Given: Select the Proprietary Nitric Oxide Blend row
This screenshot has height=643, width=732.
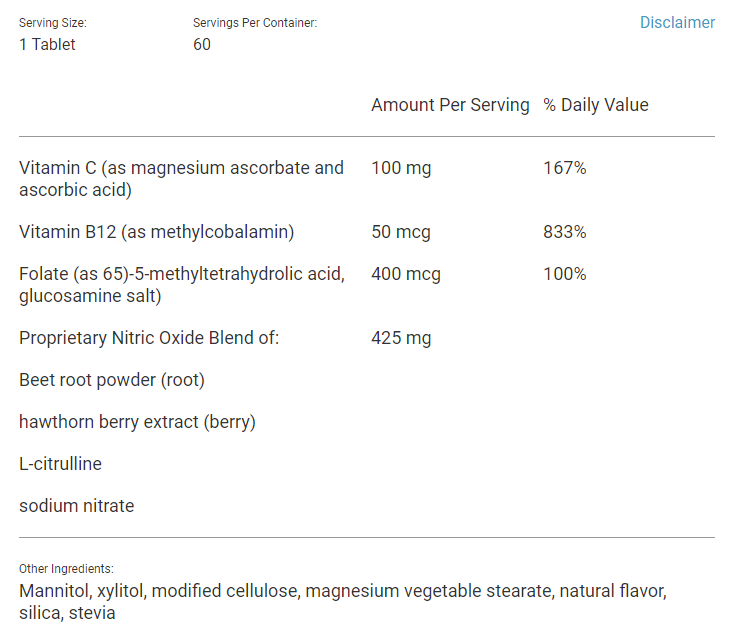Looking at the screenshot, I should (149, 338).
